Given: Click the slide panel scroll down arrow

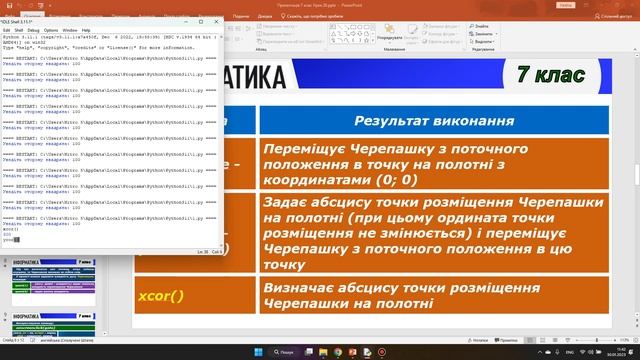Looking at the screenshot, I should tap(104, 333).
